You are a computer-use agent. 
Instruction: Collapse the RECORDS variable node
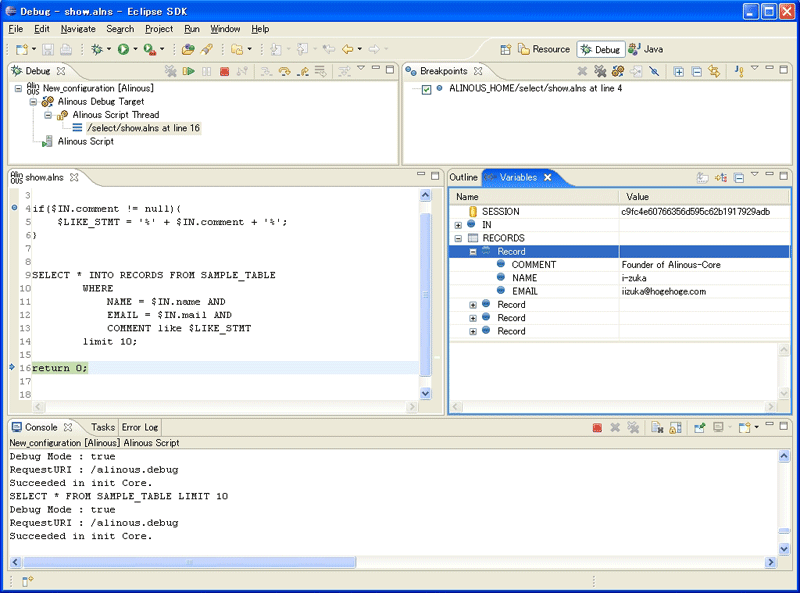tap(458, 239)
